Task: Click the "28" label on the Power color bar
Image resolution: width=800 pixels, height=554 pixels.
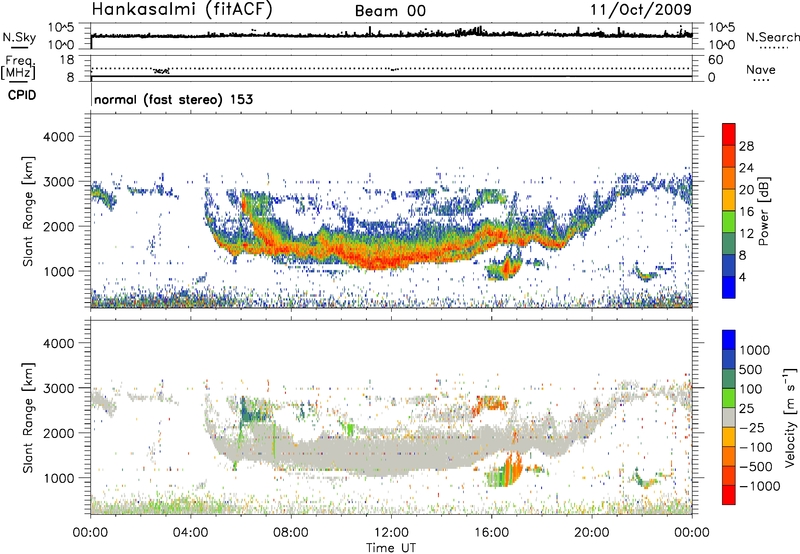Action: click(746, 146)
